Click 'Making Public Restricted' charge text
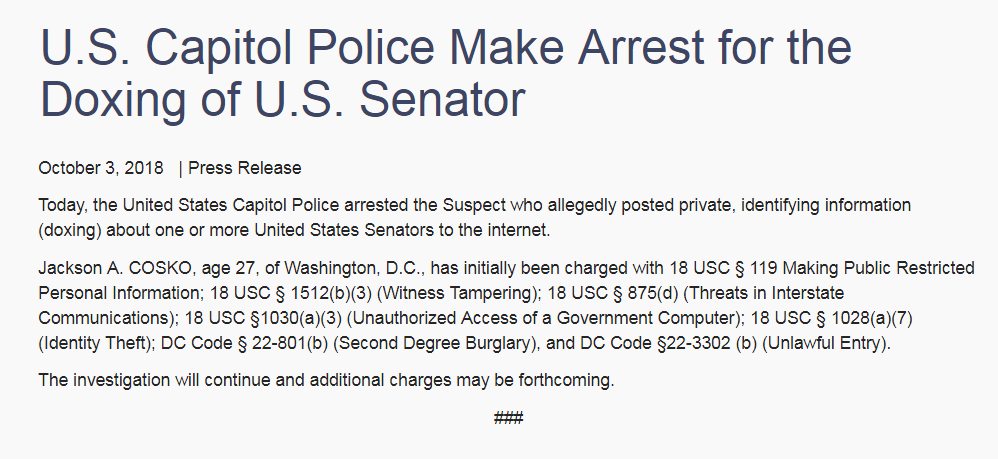Screen dimensions: 998x459 point(874,268)
